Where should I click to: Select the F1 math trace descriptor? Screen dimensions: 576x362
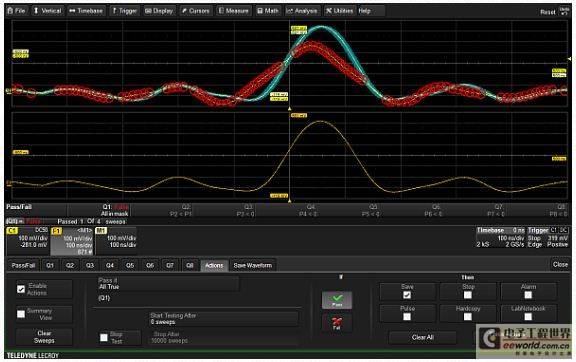click(x=72, y=241)
